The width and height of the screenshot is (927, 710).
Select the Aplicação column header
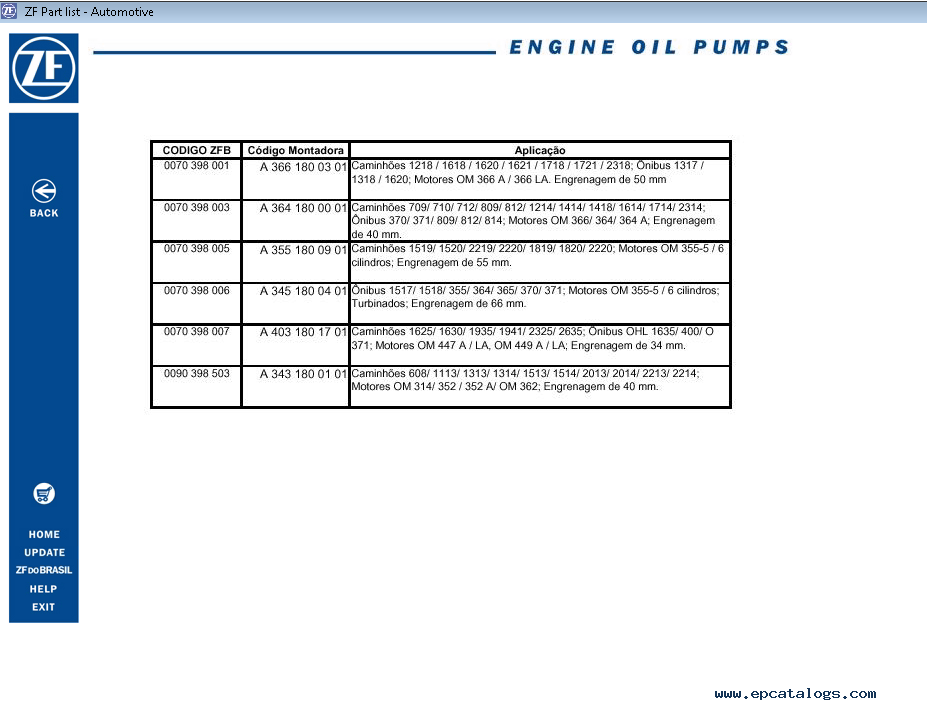pyautogui.click(x=540, y=150)
